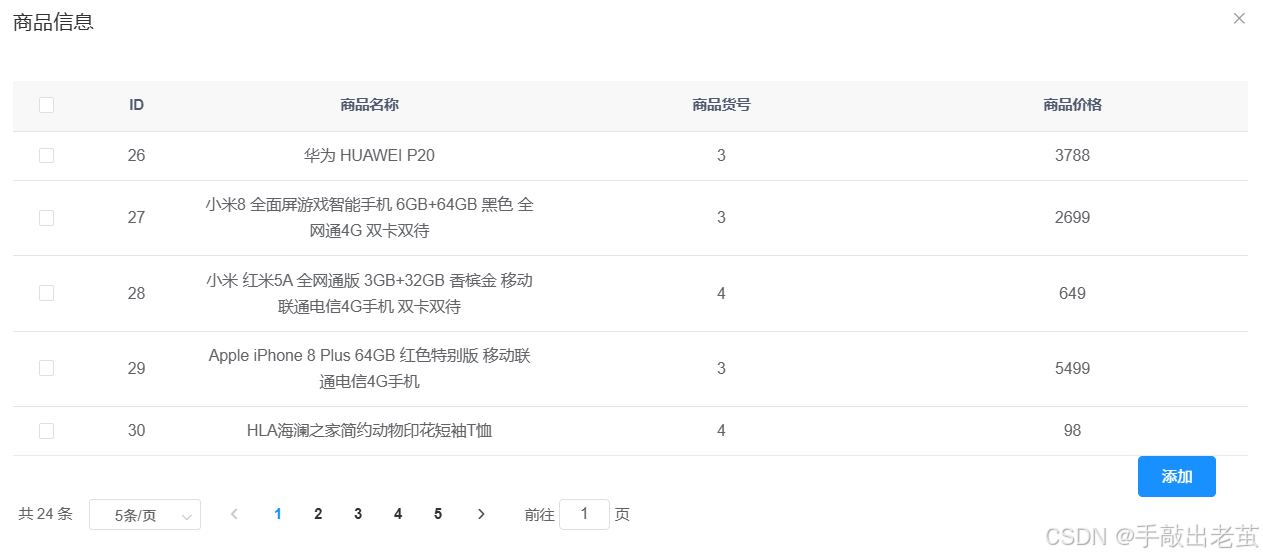
Task: Go to page 2
Action: [x=318, y=514]
